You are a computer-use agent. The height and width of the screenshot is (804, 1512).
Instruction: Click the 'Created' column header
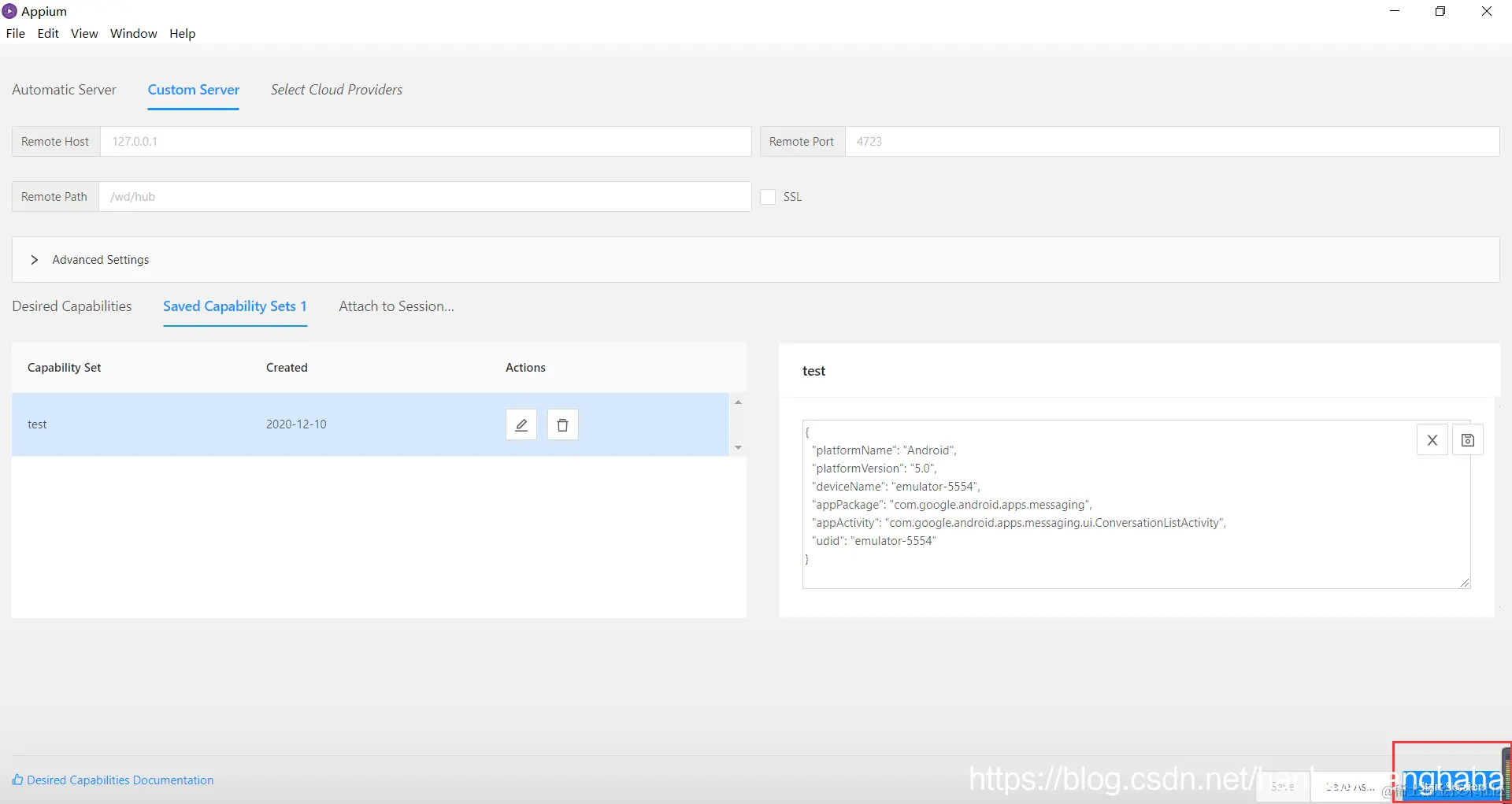tap(287, 368)
